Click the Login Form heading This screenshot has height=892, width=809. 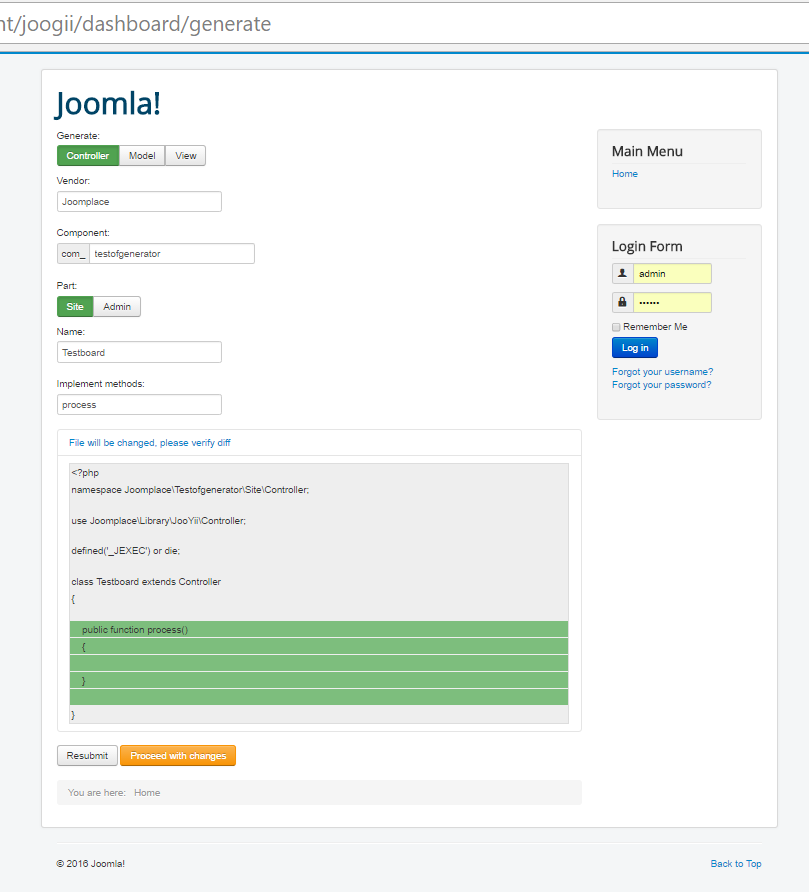[647, 246]
